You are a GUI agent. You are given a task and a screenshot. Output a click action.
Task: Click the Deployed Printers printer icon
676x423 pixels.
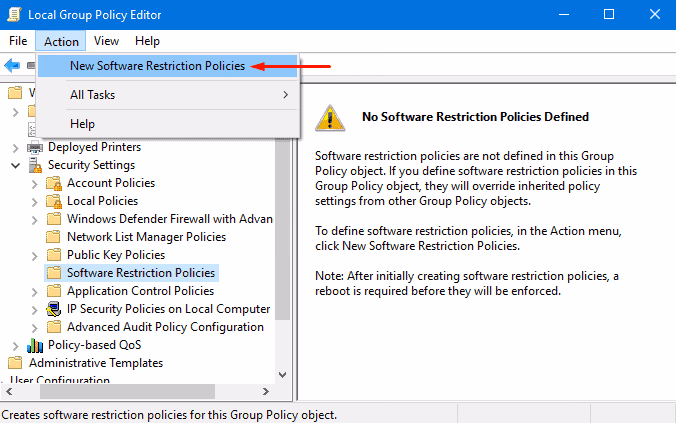(x=35, y=147)
